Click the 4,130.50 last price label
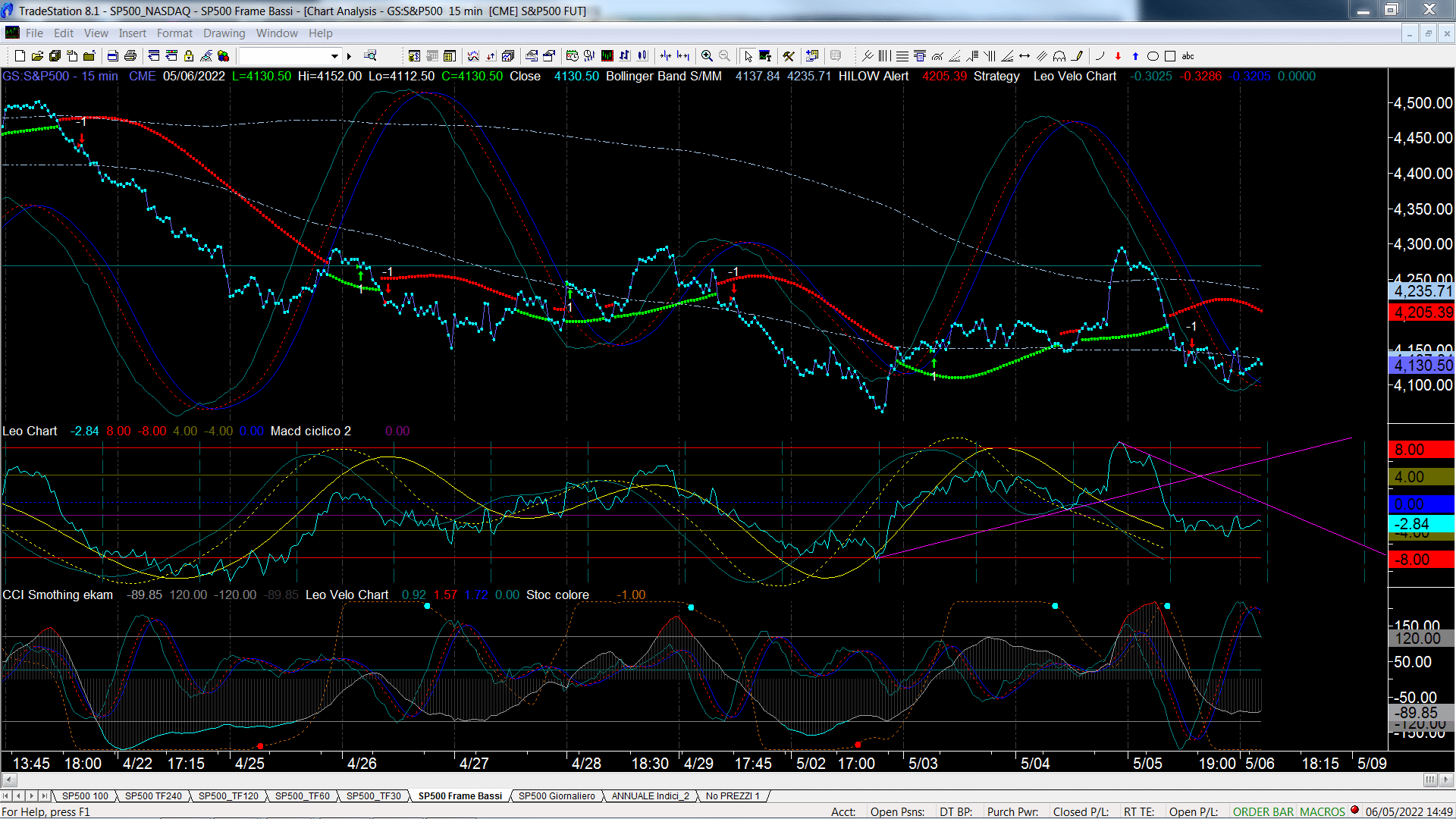The width and height of the screenshot is (1456, 819). [1422, 366]
